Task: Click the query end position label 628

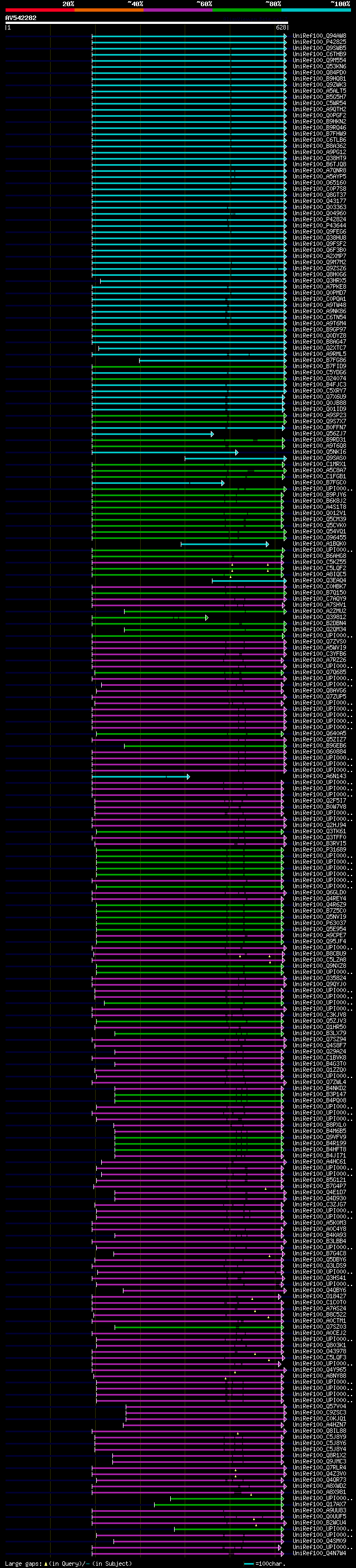Action: (281, 27)
